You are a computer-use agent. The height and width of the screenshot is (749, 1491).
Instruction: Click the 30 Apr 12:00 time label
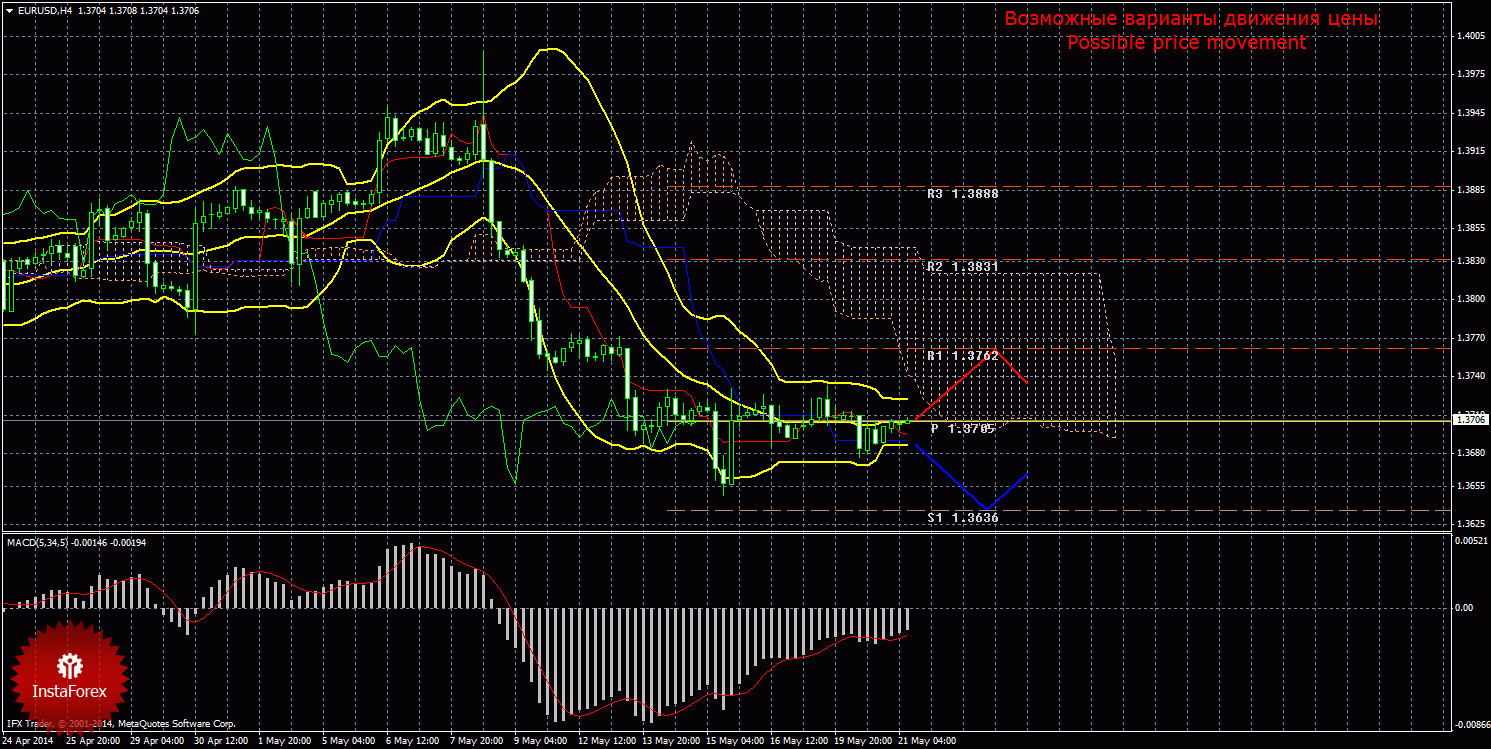(x=222, y=742)
